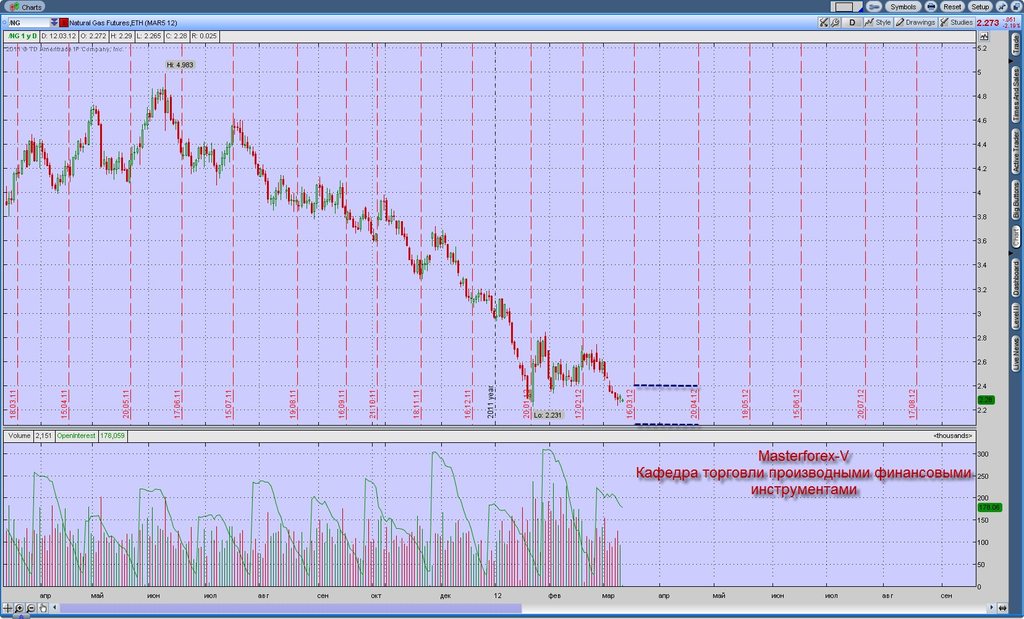The height and width of the screenshot is (619, 1024).
Task: Click the 'O: 2.272' open value
Action: (x=93, y=36)
